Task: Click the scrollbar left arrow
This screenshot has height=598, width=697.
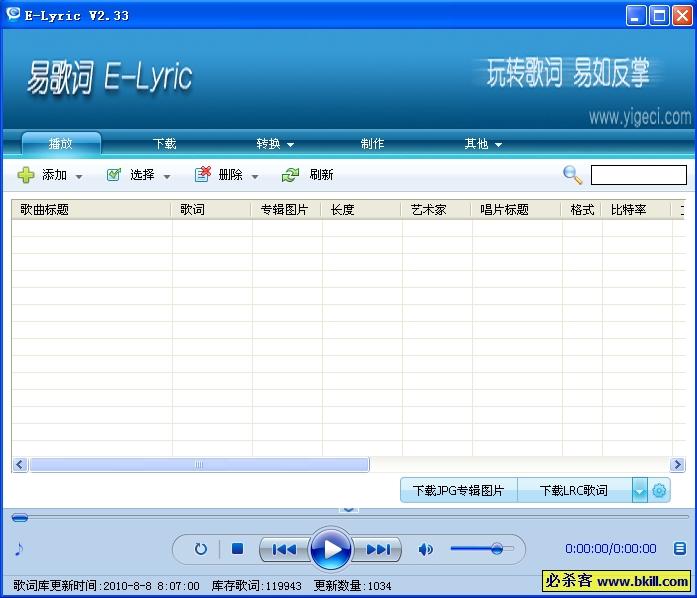Action: click(x=20, y=465)
